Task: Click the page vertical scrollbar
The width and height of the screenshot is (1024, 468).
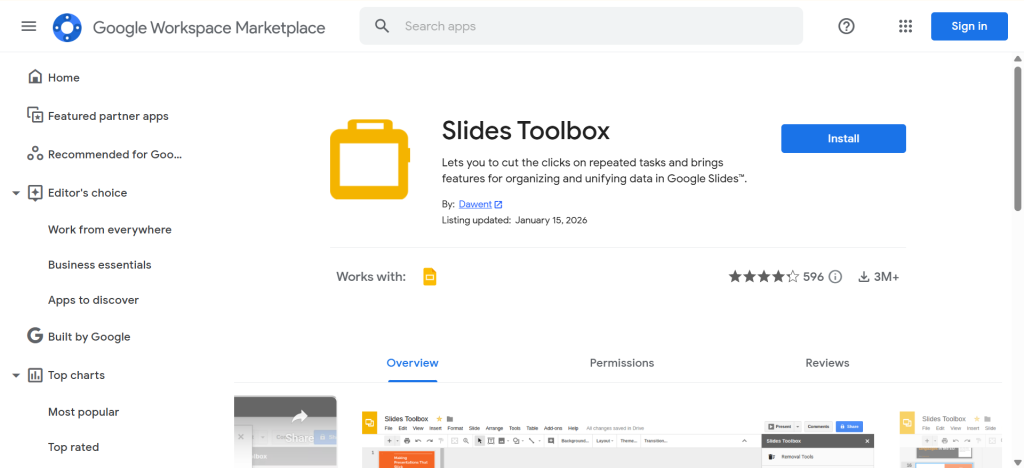Action: [1017, 137]
